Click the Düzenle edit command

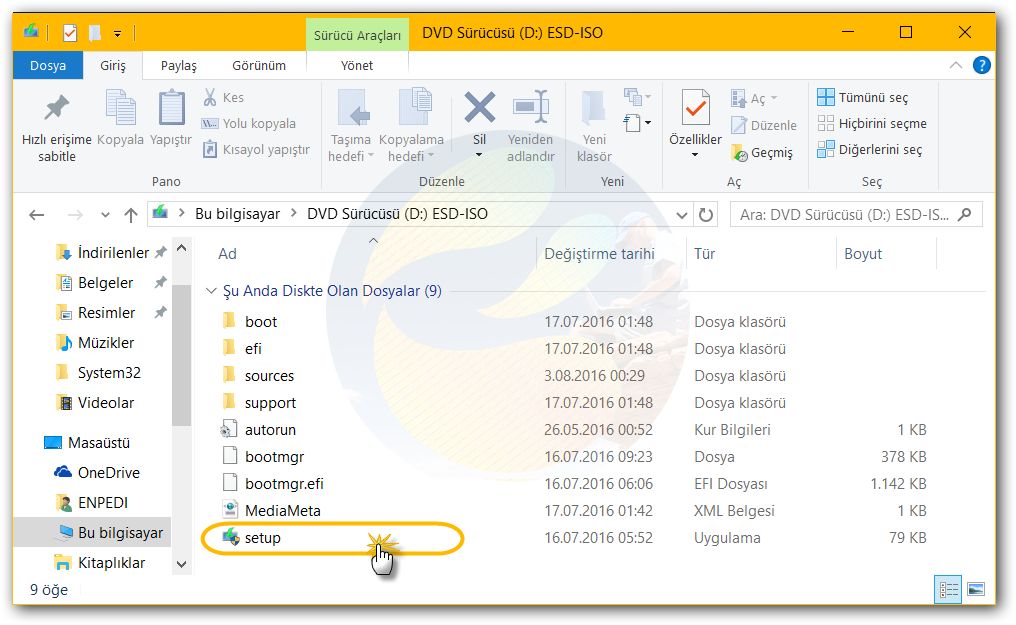tap(764, 125)
